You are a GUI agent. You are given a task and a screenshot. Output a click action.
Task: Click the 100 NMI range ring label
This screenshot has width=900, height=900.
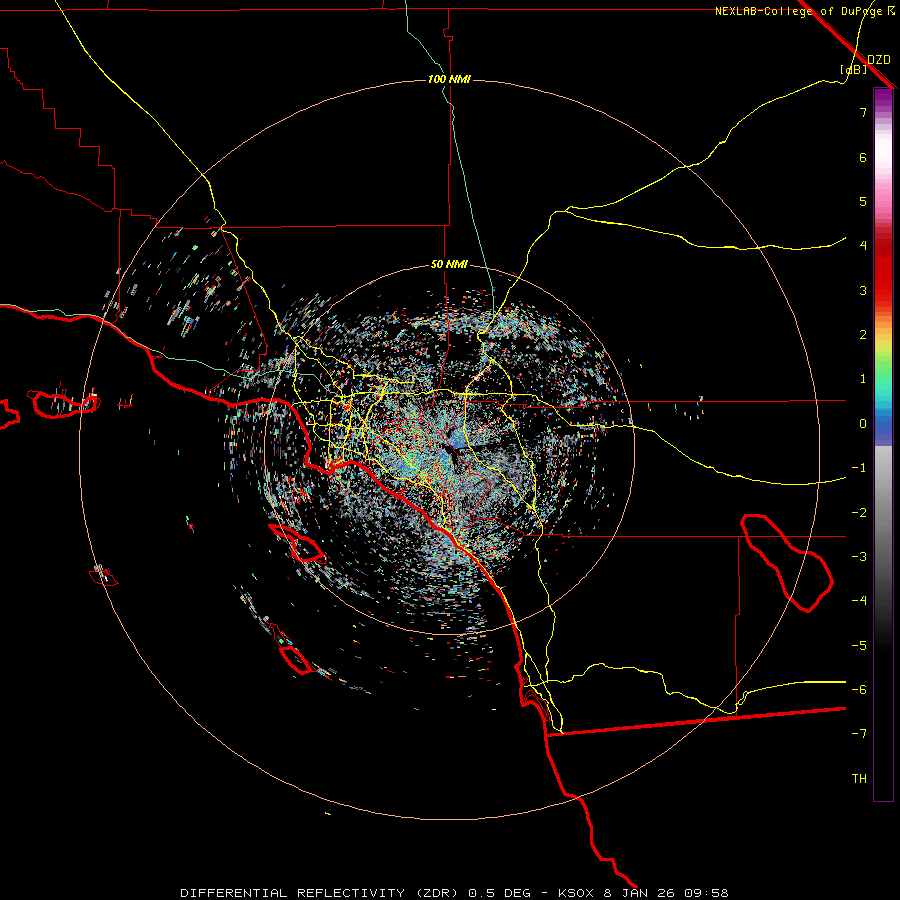(x=449, y=79)
